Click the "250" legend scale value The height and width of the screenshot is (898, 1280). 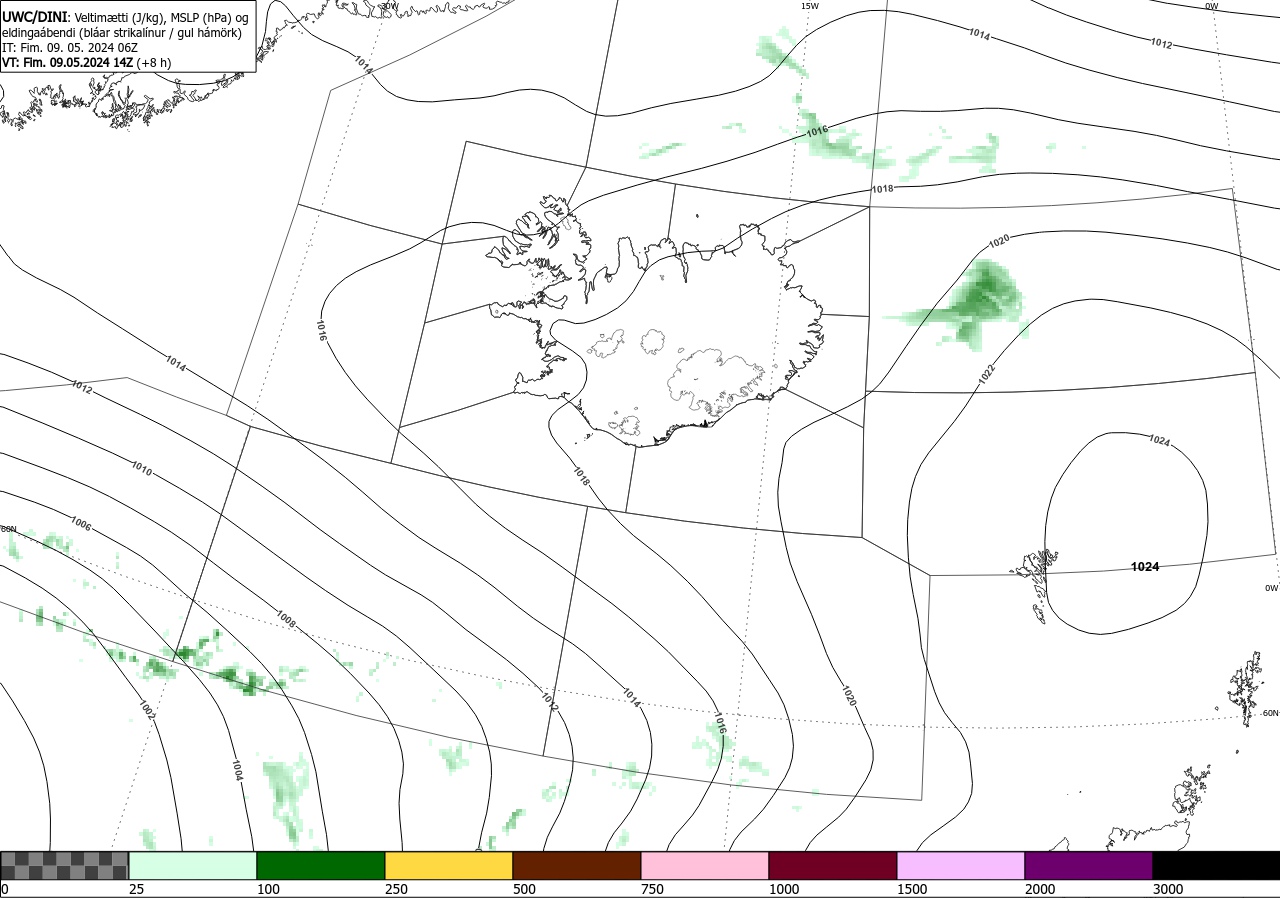tap(395, 889)
